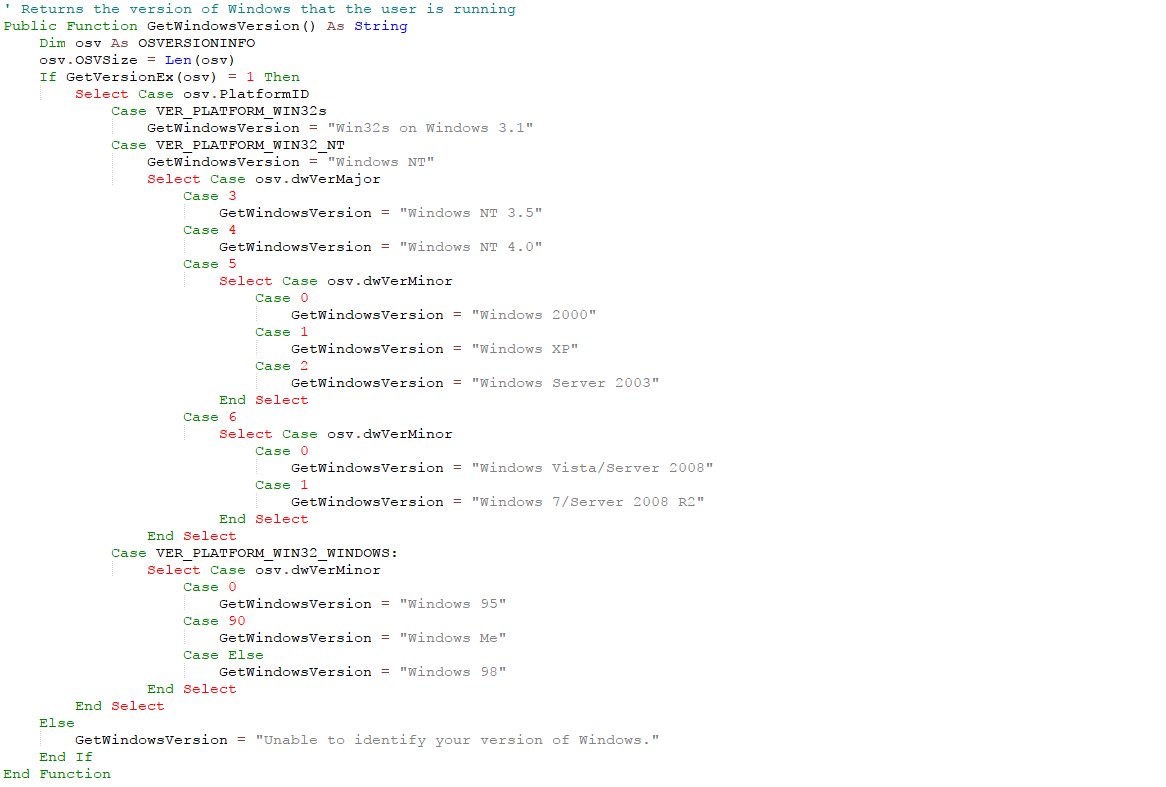
Task: Click the osv.OSVSize assignment line
Action: coord(137,60)
